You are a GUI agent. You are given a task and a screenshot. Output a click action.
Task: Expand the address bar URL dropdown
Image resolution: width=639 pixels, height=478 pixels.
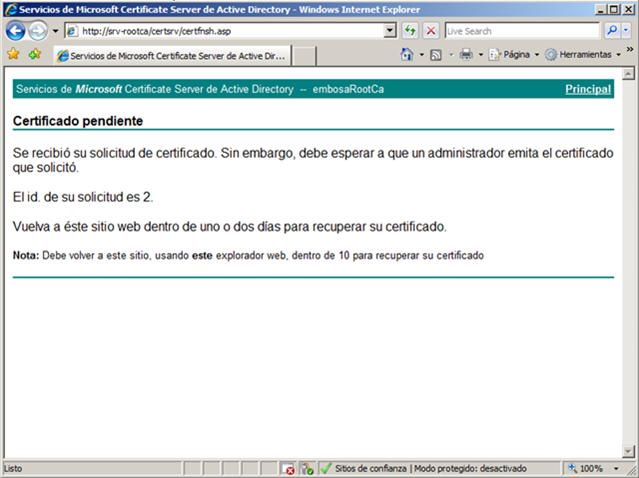point(391,31)
